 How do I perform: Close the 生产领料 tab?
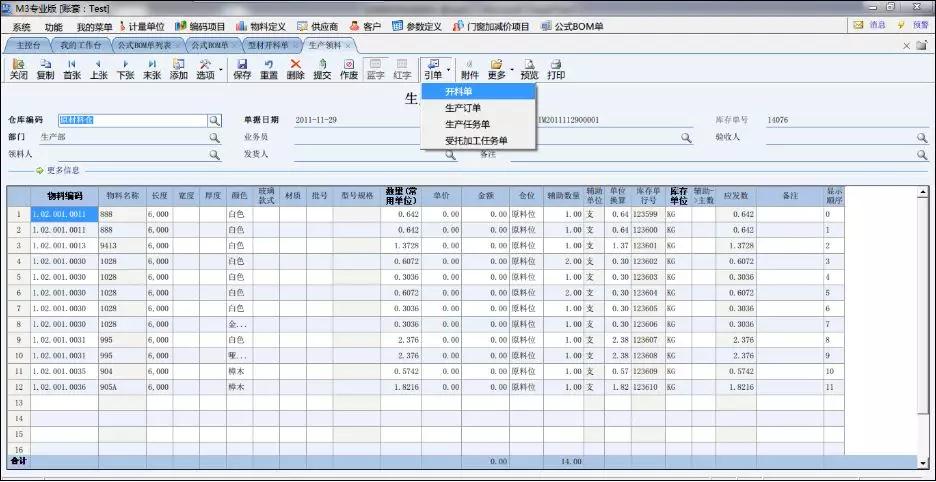(349, 45)
